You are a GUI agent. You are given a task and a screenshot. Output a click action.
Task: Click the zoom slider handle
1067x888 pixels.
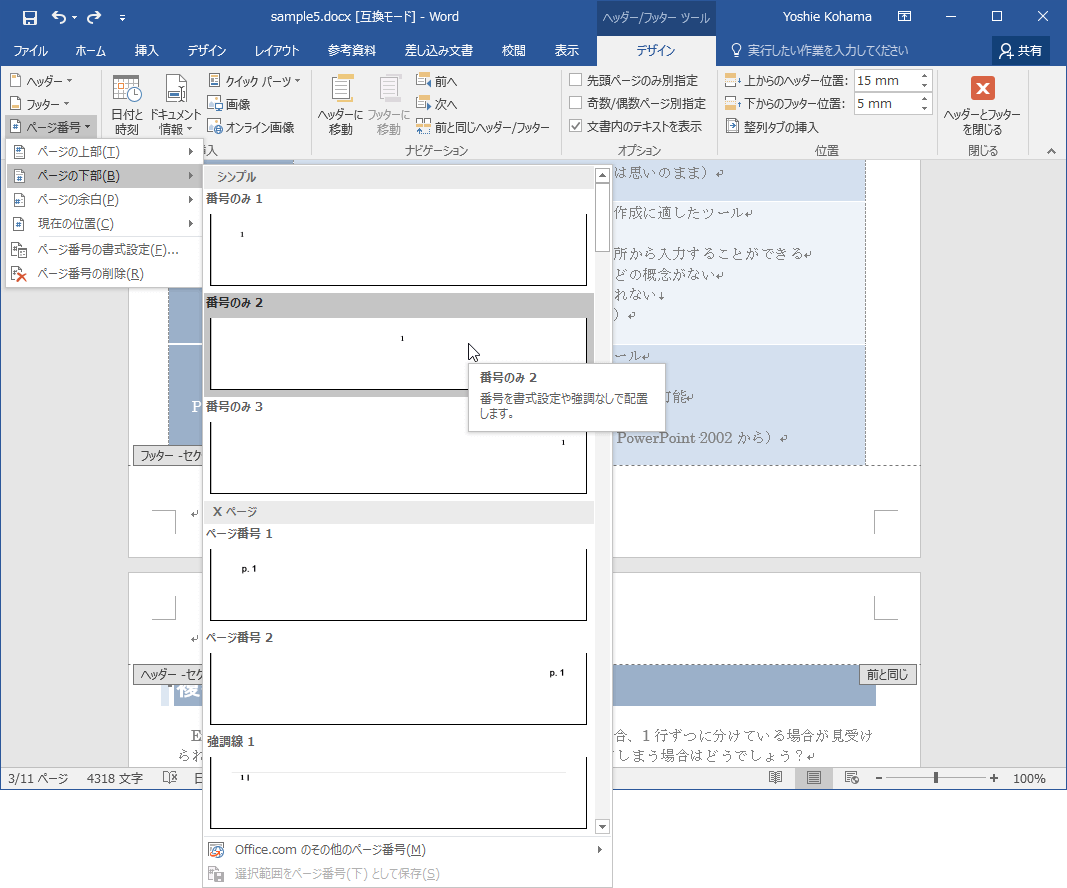click(936, 778)
